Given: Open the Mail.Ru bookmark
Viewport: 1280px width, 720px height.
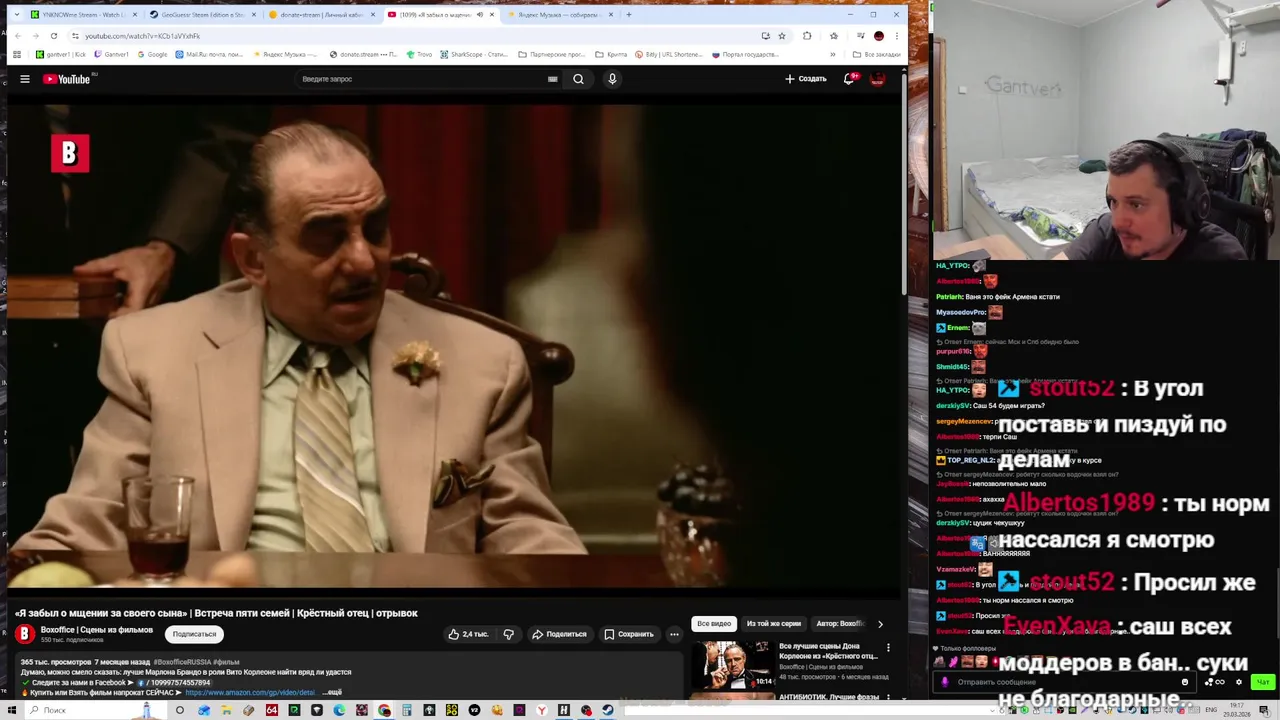Looking at the screenshot, I should click(209, 54).
